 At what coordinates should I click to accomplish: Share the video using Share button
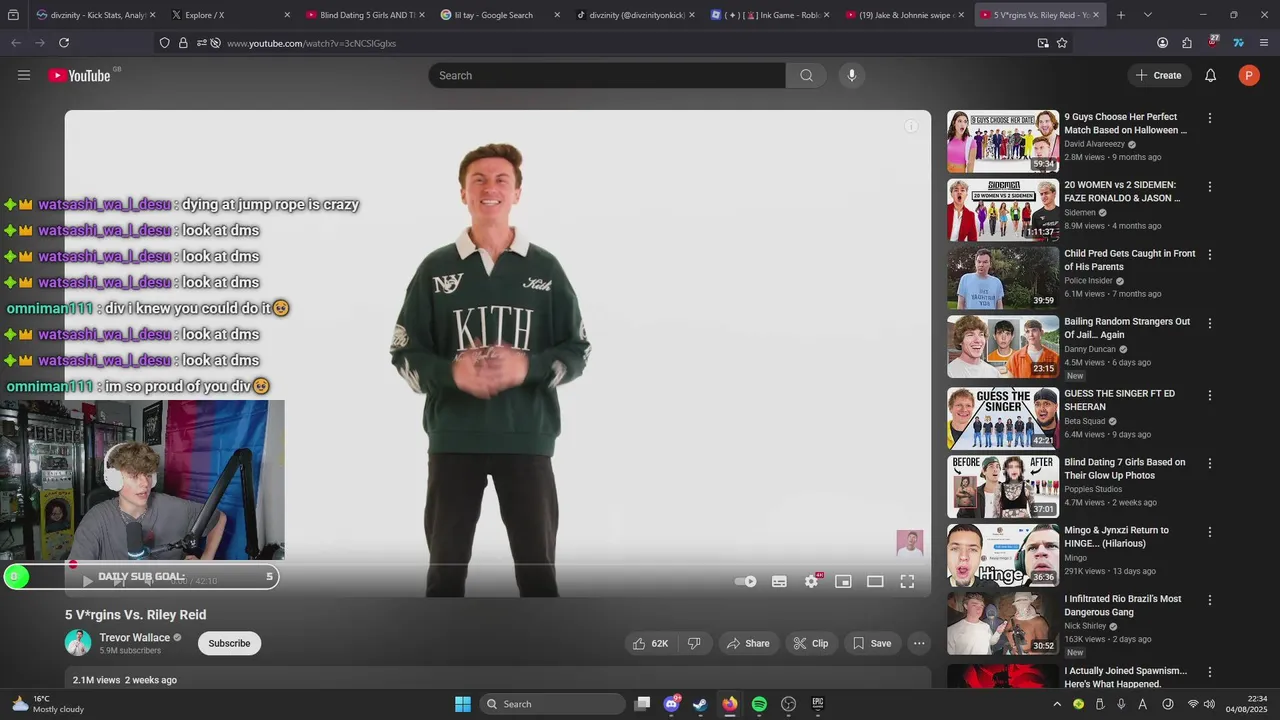748,643
